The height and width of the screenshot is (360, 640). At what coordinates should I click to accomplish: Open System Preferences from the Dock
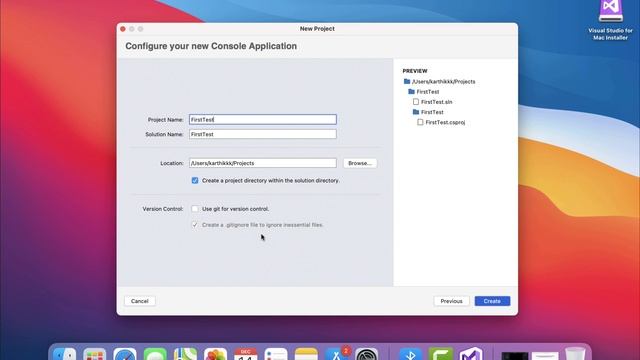point(367,354)
